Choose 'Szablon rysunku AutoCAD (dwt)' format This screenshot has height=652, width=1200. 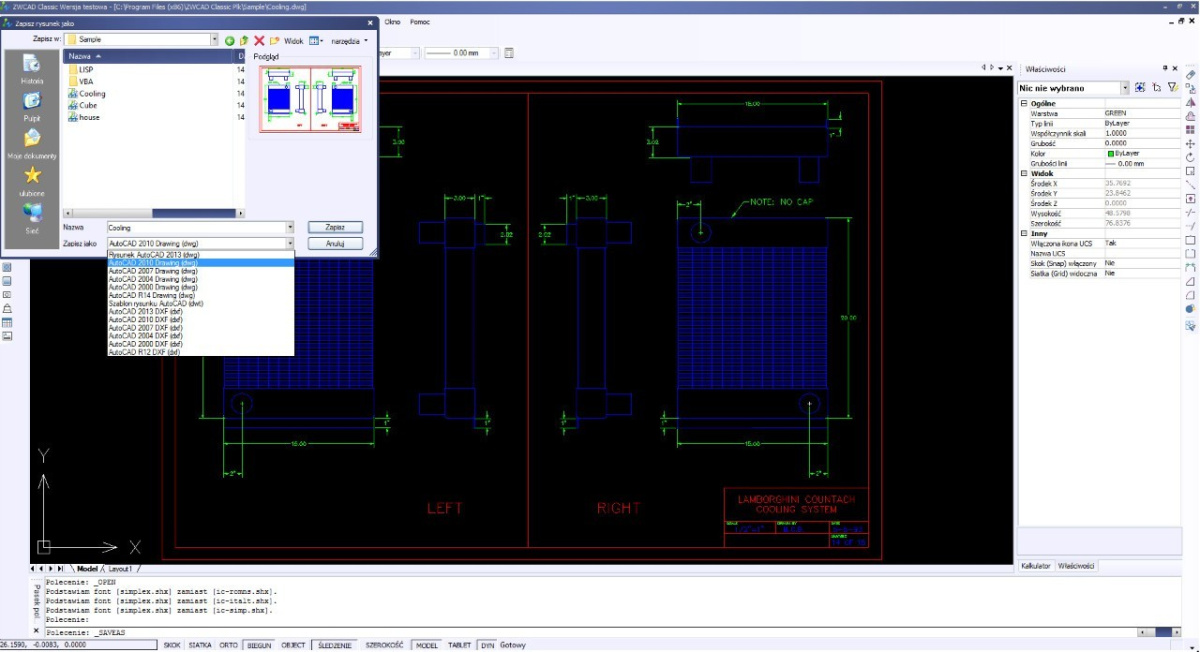[202, 303]
